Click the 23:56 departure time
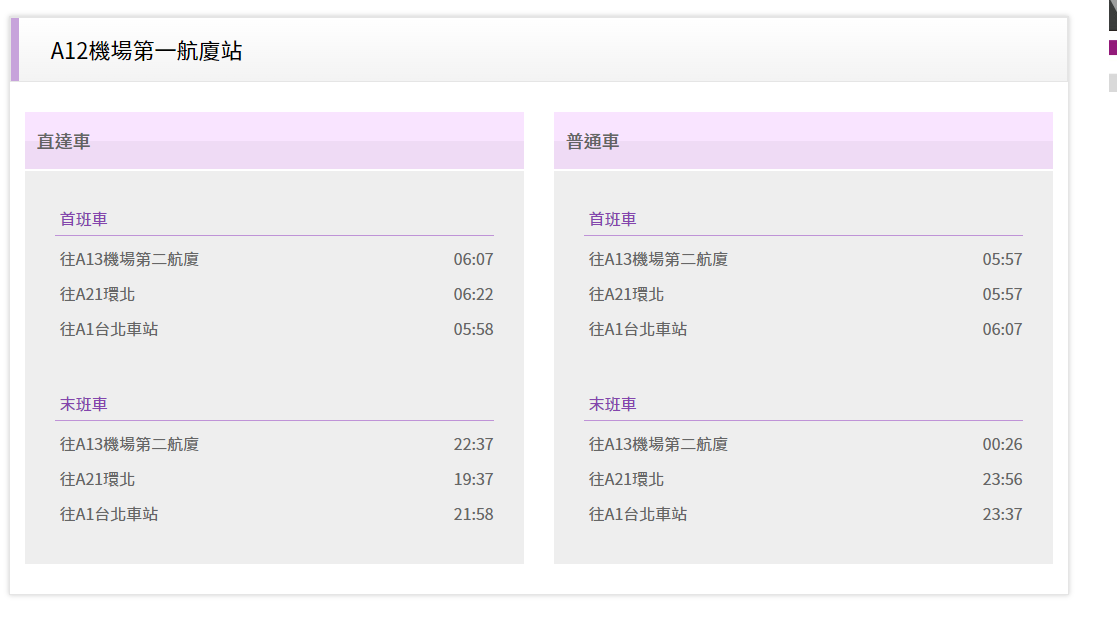Viewport: 1117px width, 618px height. point(1002,479)
